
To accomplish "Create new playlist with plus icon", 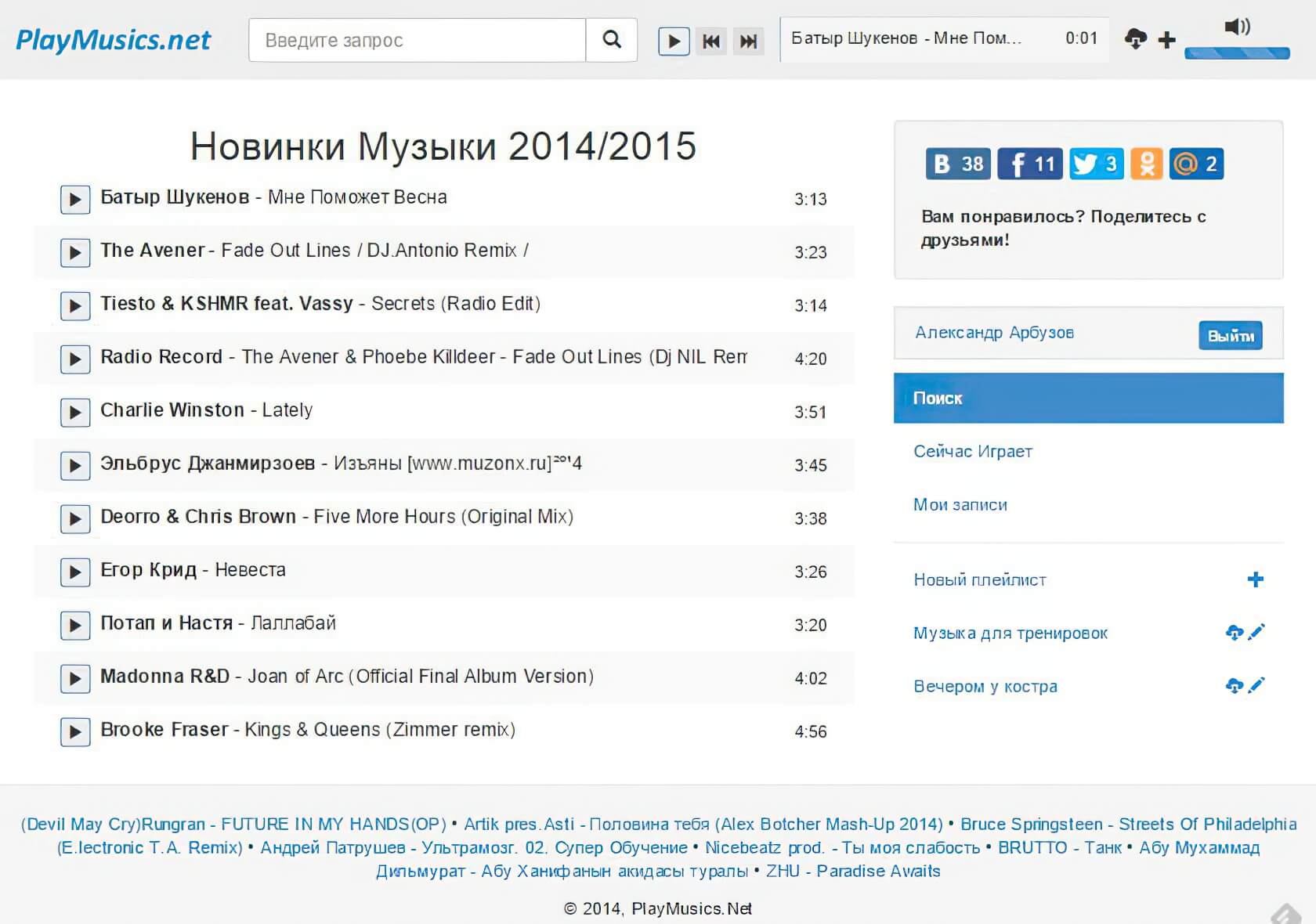I will 1255,579.
